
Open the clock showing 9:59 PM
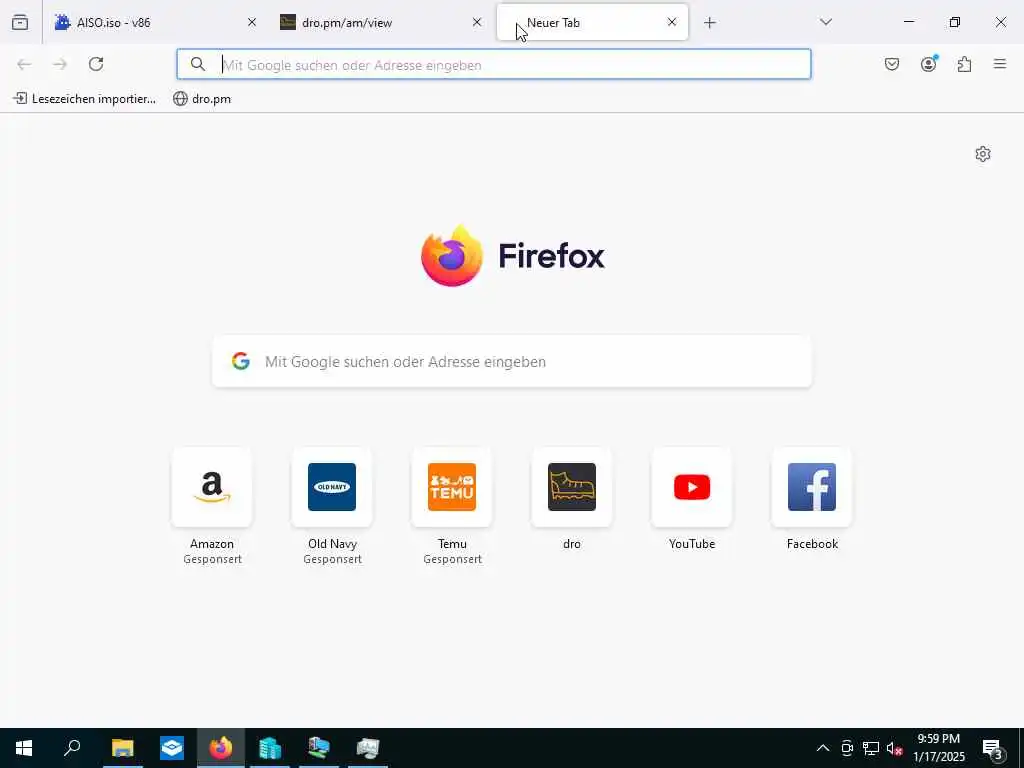tap(939, 748)
